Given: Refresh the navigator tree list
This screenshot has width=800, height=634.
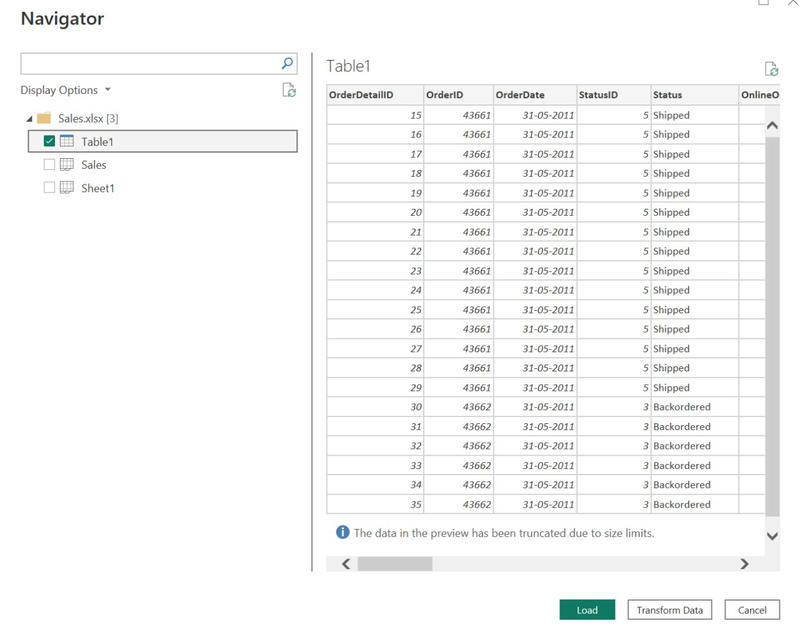Looking at the screenshot, I should tap(289, 90).
